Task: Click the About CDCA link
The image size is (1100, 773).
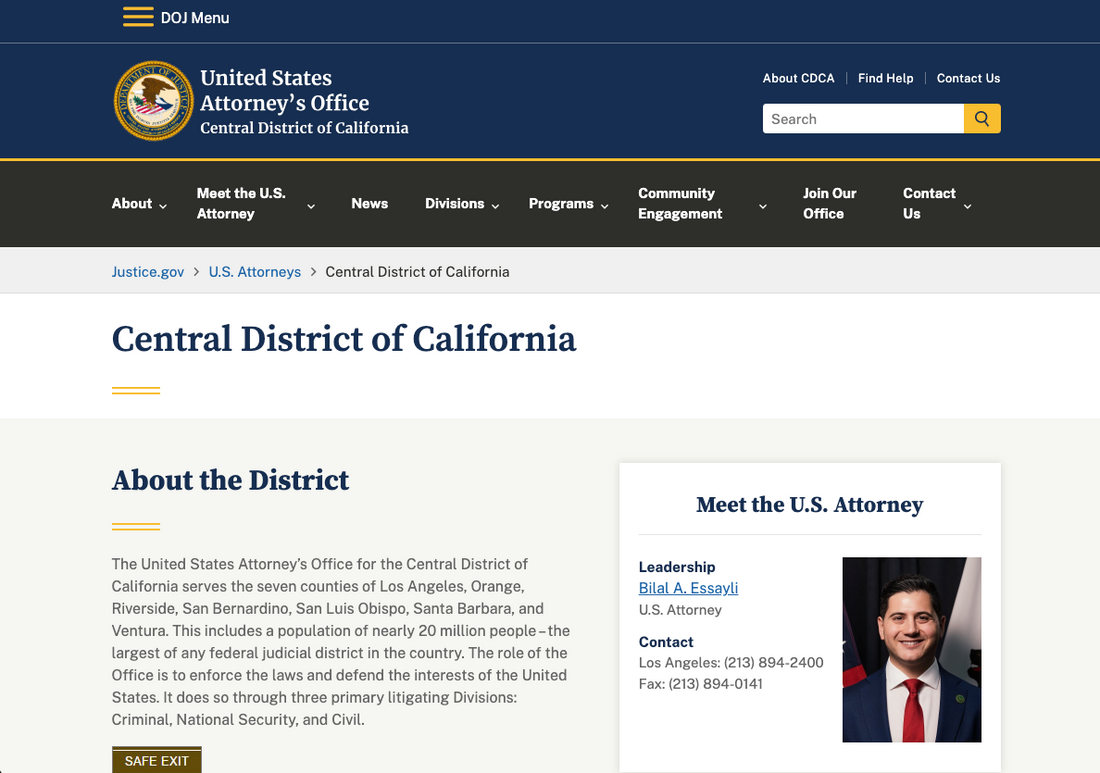Action: 798,78
